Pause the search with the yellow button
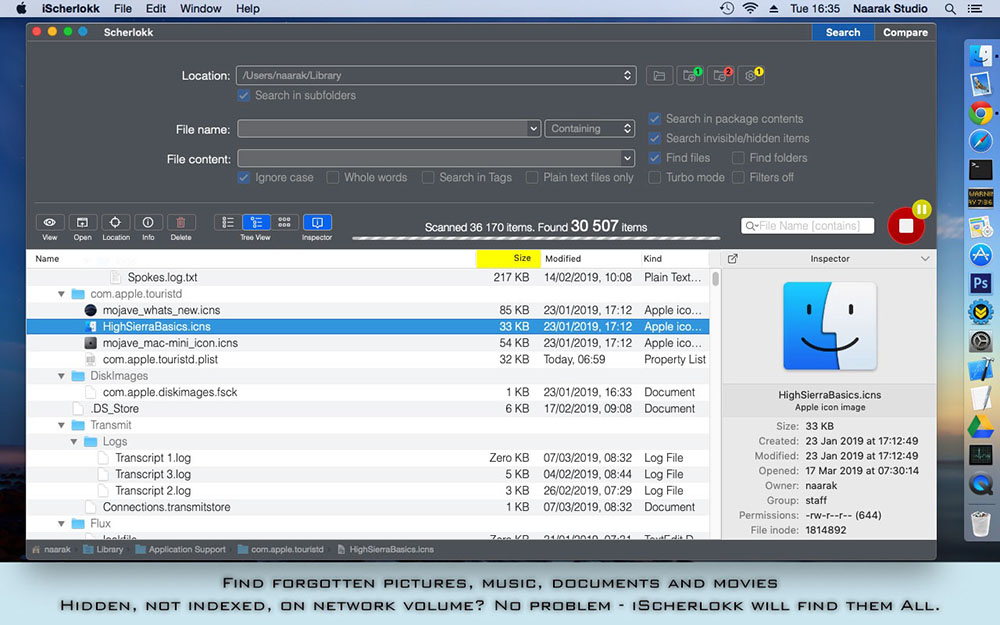Image resolution: width=1000 pixels, height=625 pixels. pos(922,209)
